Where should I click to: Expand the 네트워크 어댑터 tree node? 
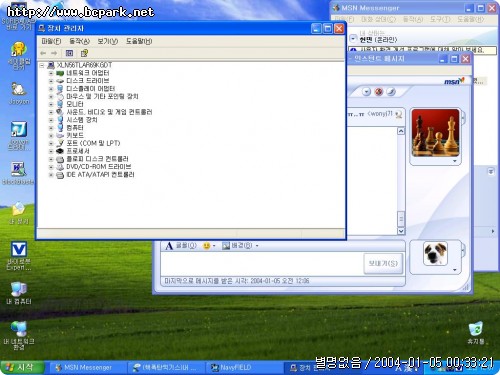[x=51, y=73]
